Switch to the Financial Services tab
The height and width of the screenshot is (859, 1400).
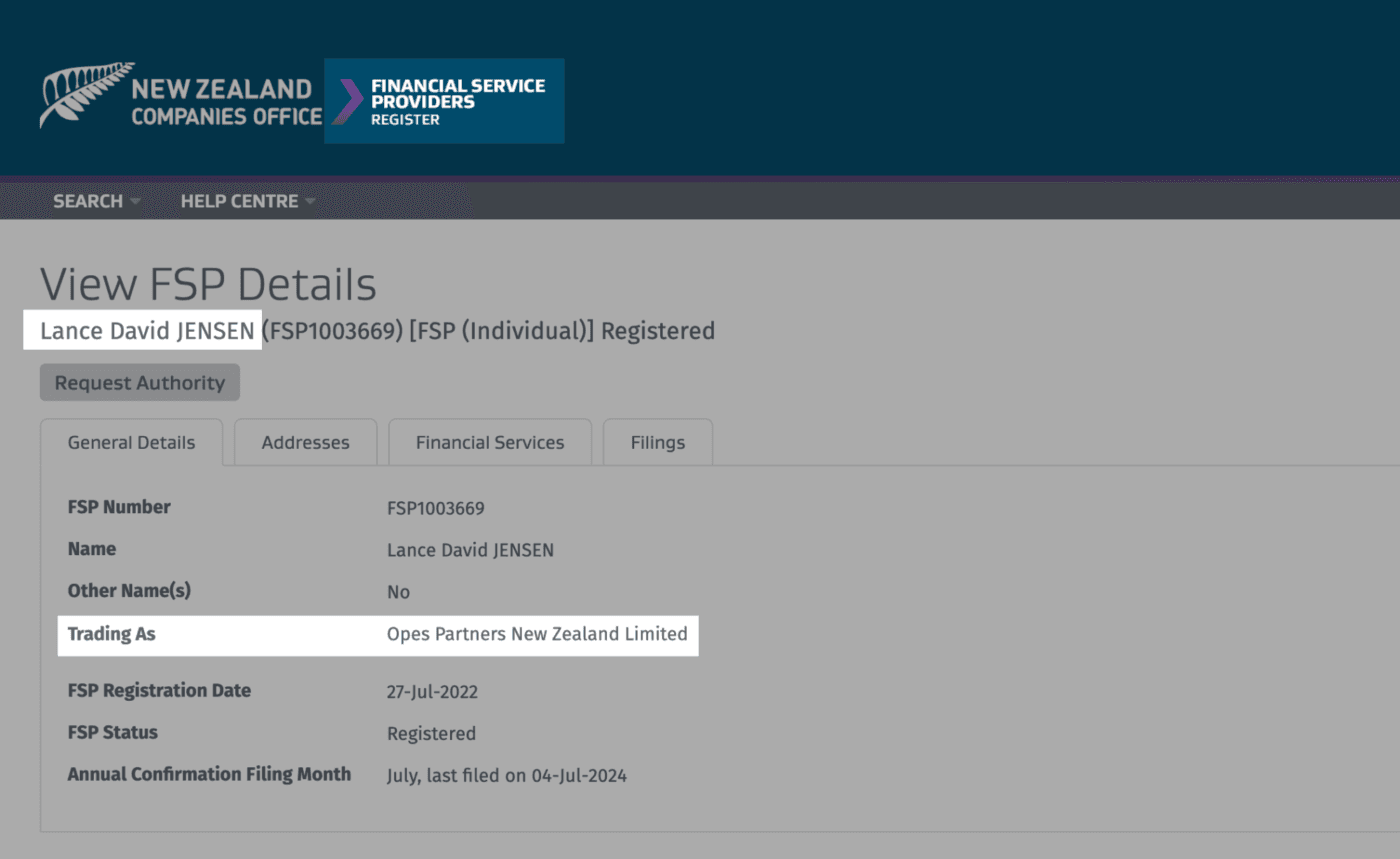489,442
